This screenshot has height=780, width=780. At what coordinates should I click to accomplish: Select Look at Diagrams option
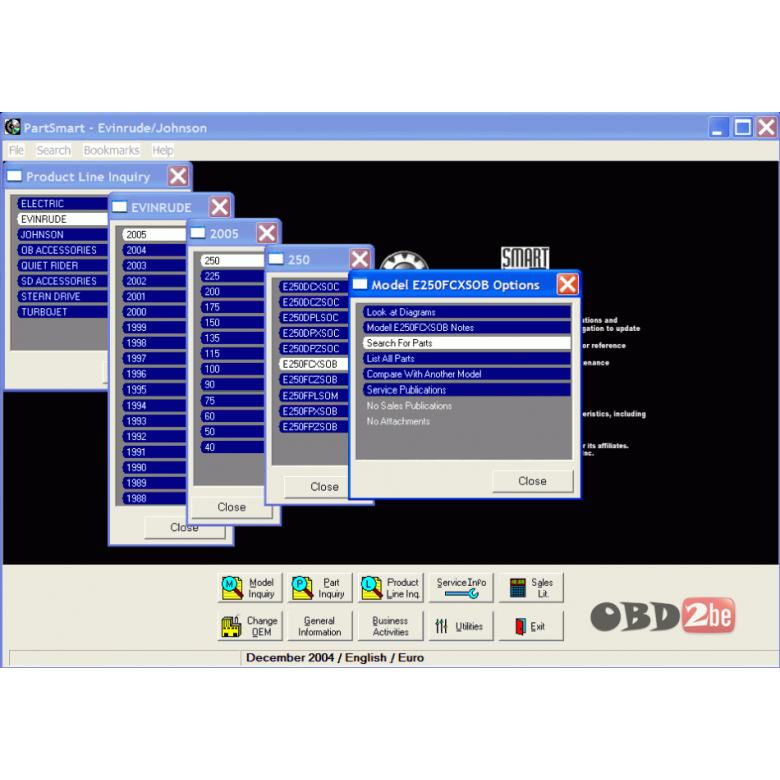point(467,312)
